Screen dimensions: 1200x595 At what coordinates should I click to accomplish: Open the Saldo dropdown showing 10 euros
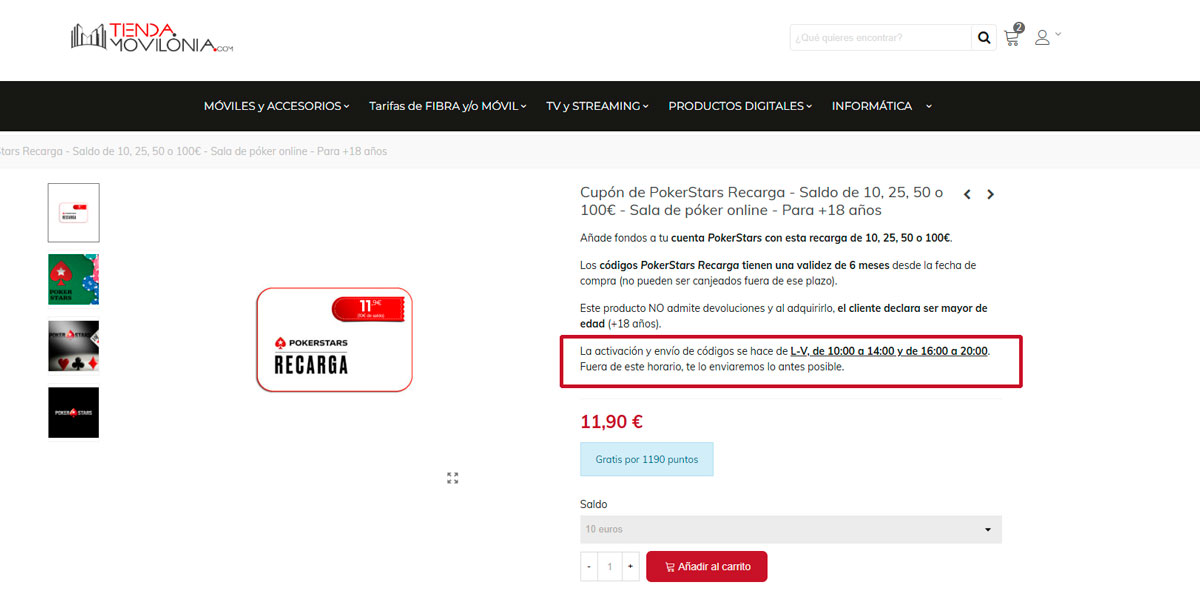(x=790, y=529)
